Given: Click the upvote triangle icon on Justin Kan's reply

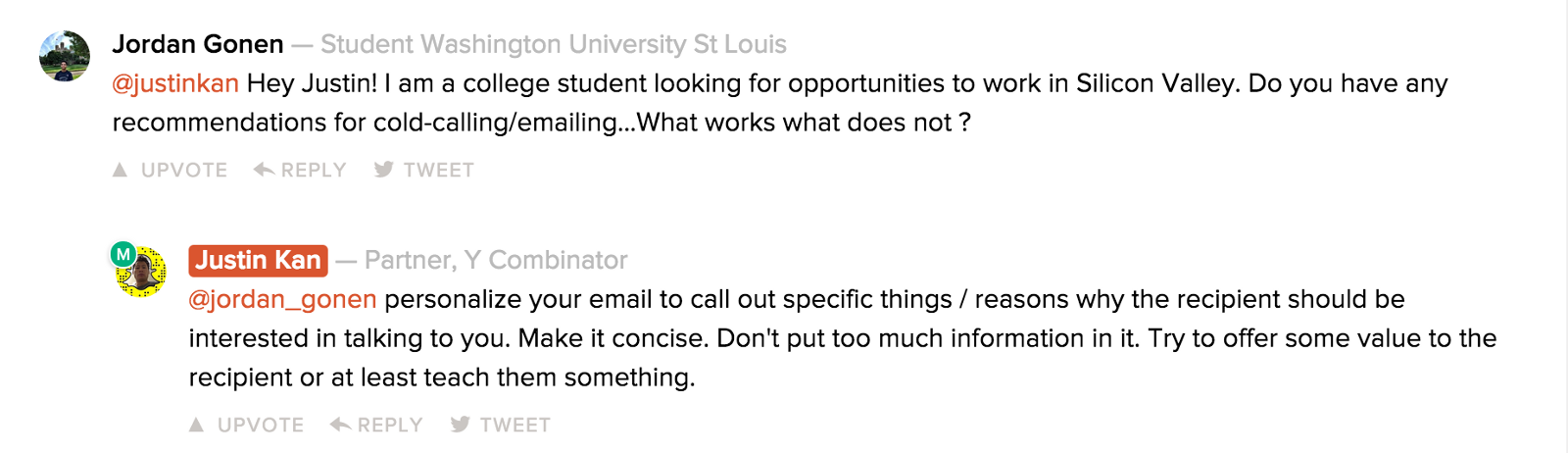Looking at the screenshot, I should [x=196, y=425].
